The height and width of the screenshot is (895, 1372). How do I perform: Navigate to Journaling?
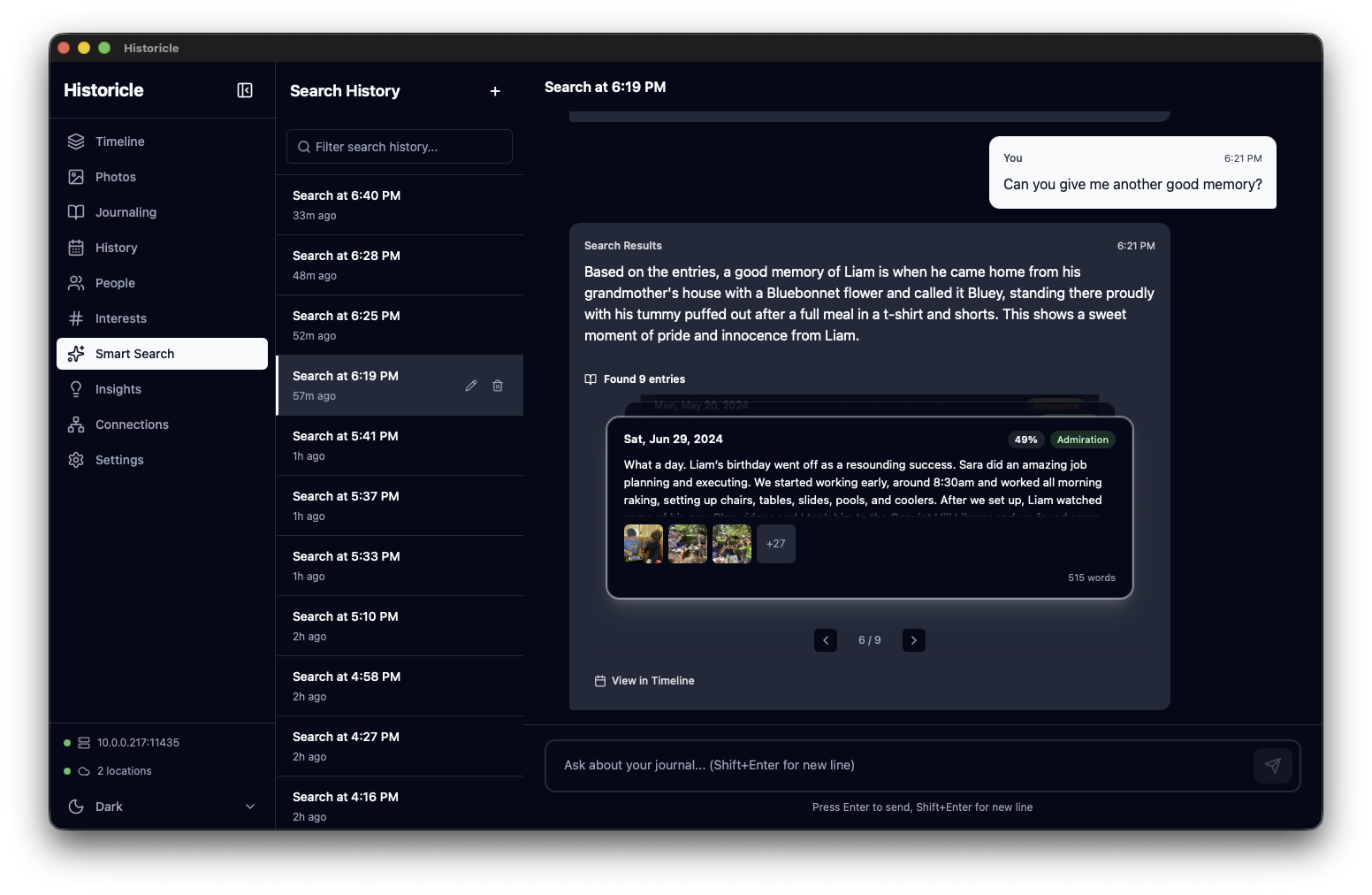point(126,212)
